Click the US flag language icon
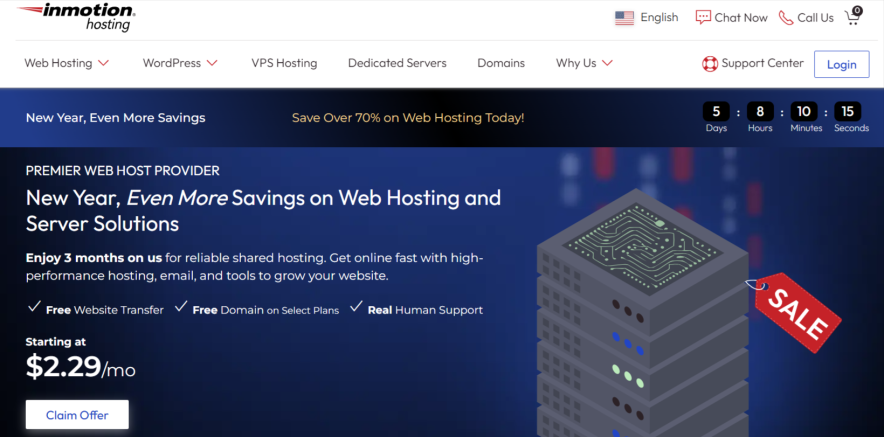Viewport: 884px width, 437px height. [624, 18]
